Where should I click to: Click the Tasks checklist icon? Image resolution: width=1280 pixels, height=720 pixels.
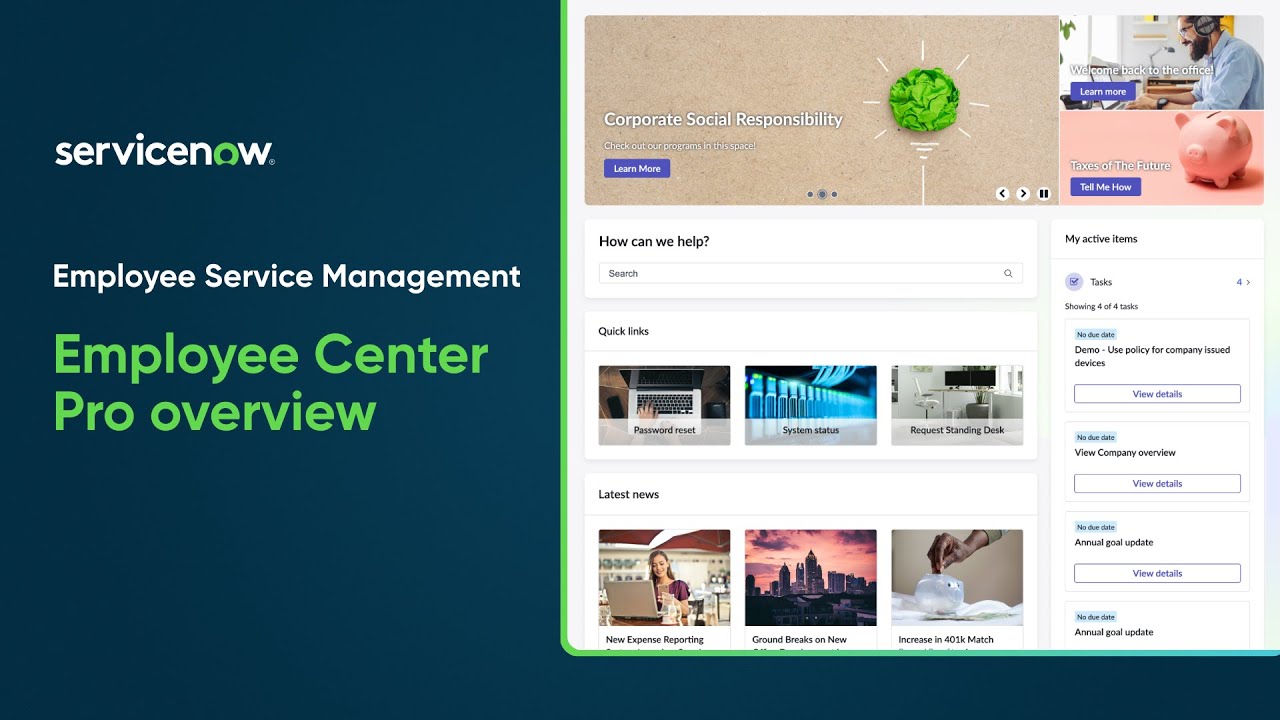point(1074,282)
